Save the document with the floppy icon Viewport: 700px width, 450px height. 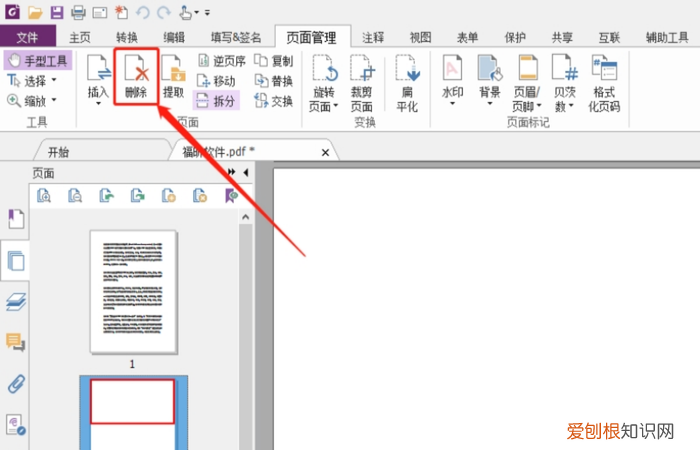tap(57, 12)
